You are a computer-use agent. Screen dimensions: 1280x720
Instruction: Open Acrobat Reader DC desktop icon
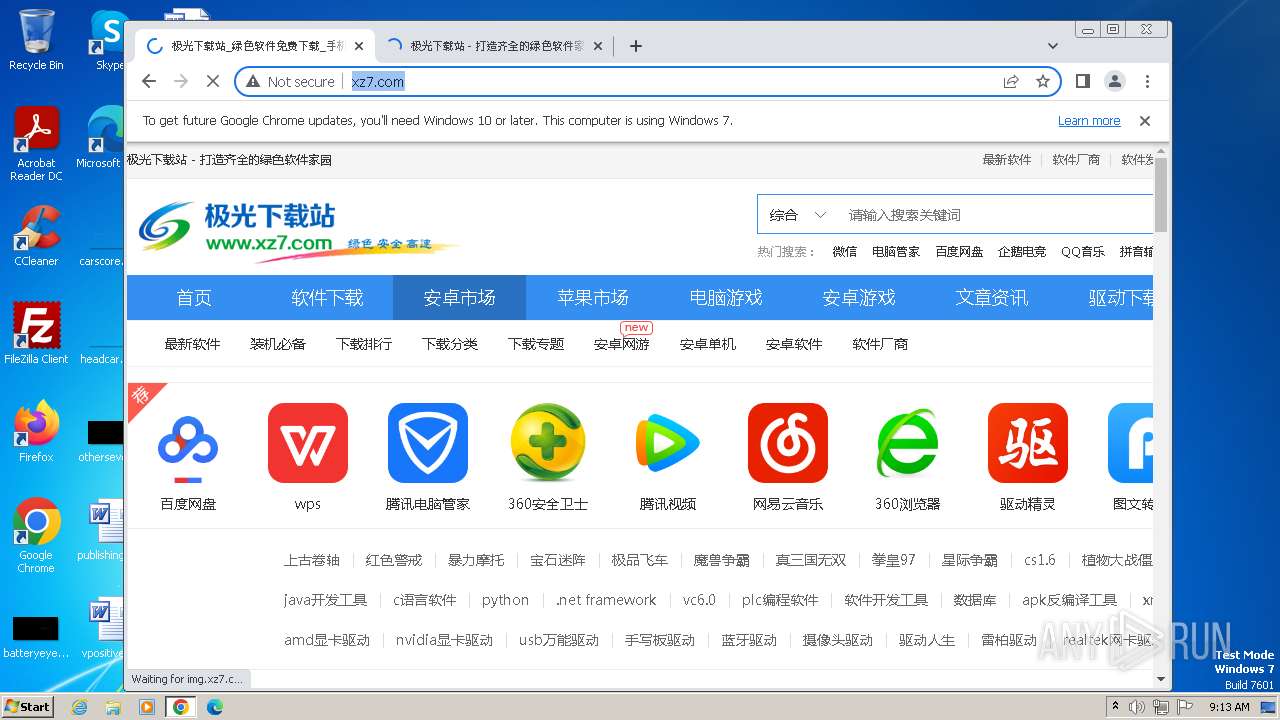[x=36, y=144]
